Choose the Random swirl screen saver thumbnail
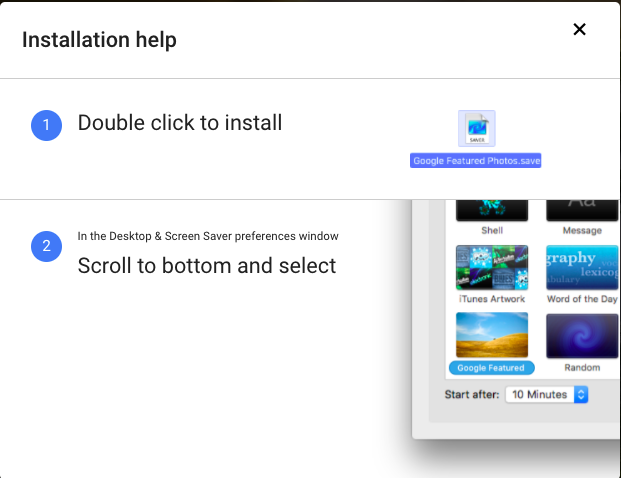The height and width of the screenshot is (478, 621). 582,334
